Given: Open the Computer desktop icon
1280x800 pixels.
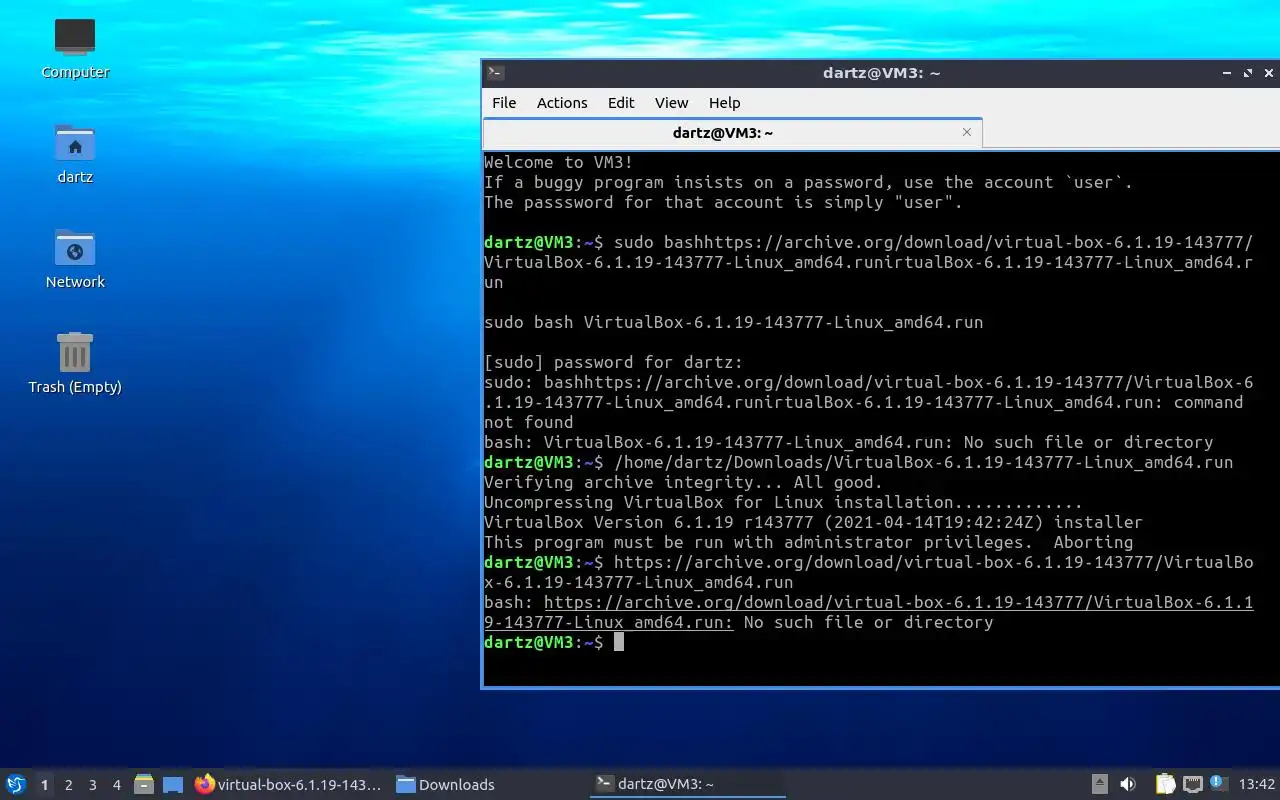Looking at the screenshot, I should pos(75,48).
